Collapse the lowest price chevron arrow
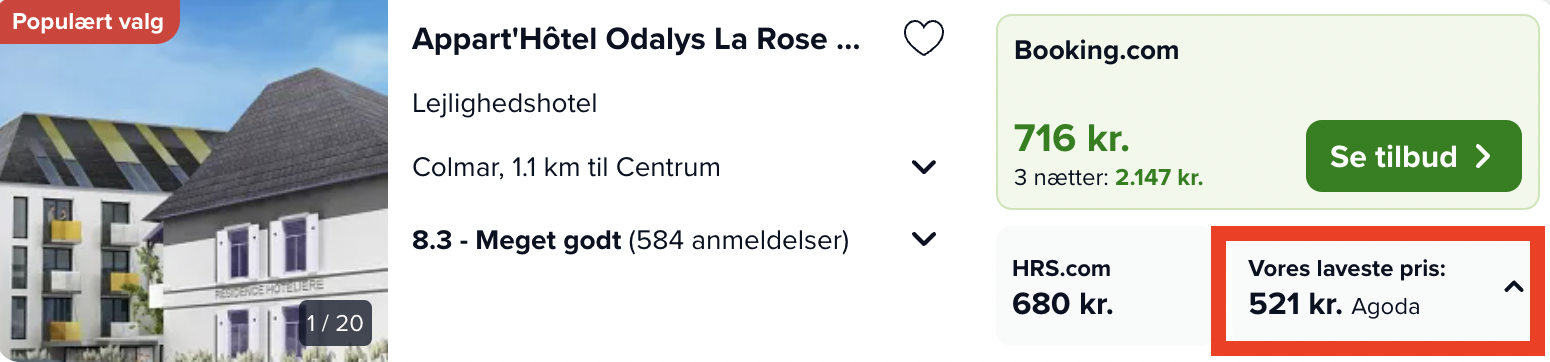 [1513, 287]
